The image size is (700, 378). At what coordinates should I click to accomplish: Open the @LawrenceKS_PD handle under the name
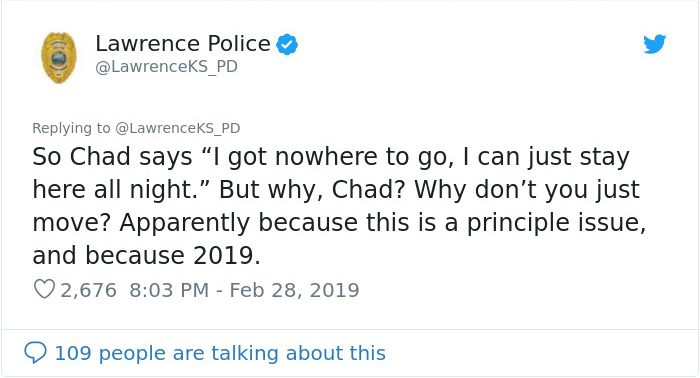click(x=167, y=66)
